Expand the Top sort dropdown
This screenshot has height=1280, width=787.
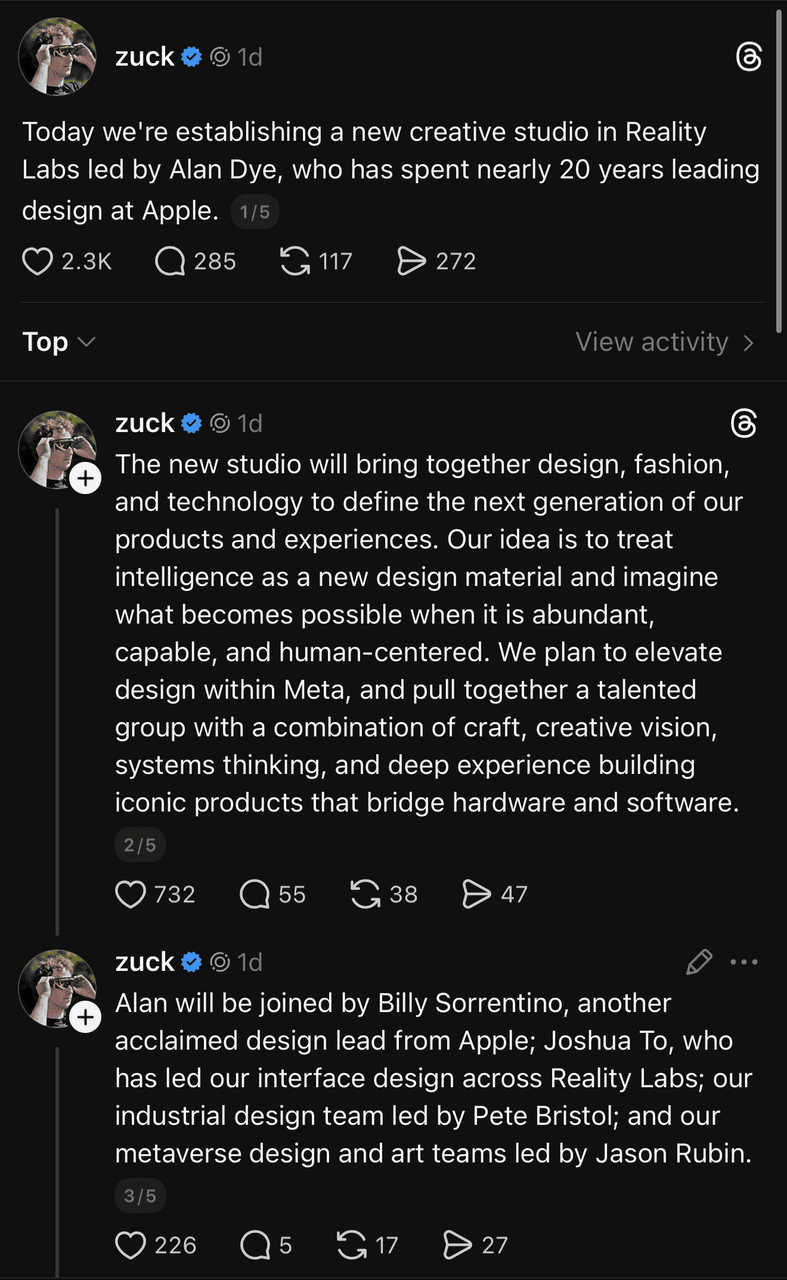(x=59, y=342)
